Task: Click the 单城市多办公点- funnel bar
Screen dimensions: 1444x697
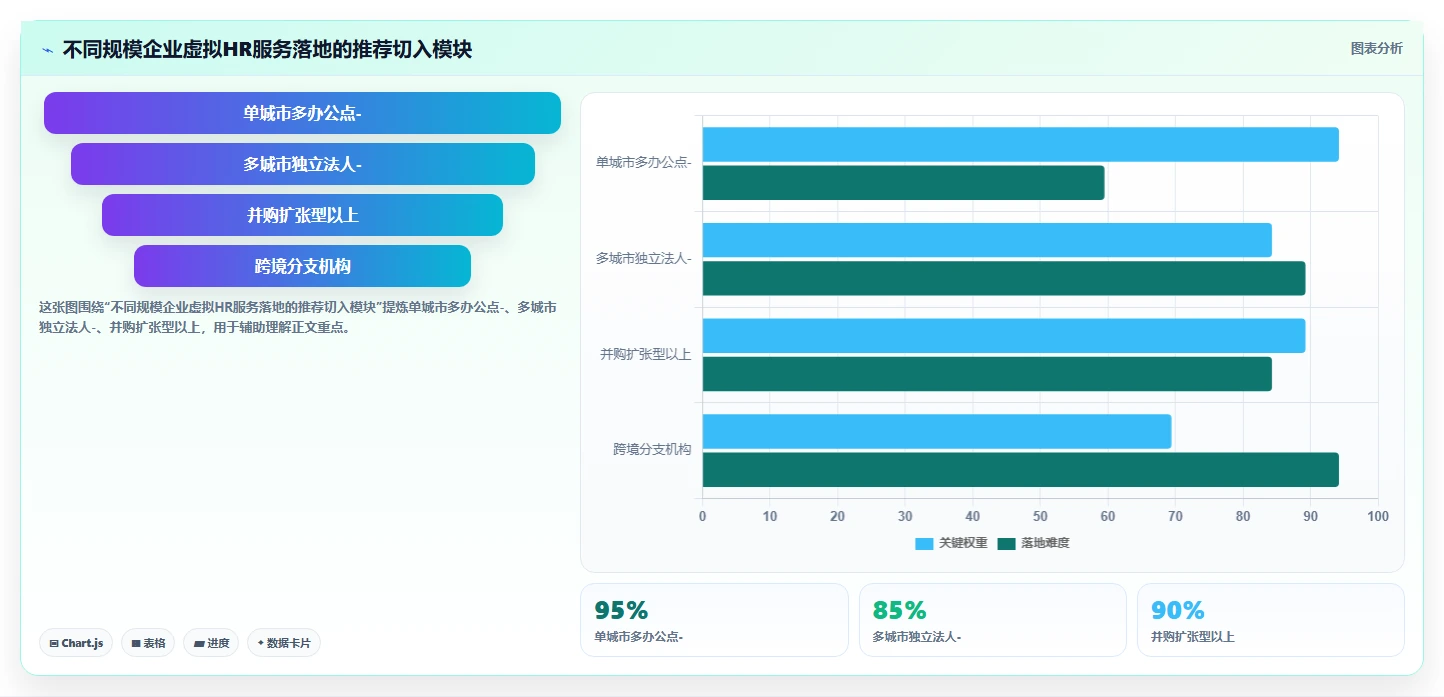Action: click(x=302, y=113)
